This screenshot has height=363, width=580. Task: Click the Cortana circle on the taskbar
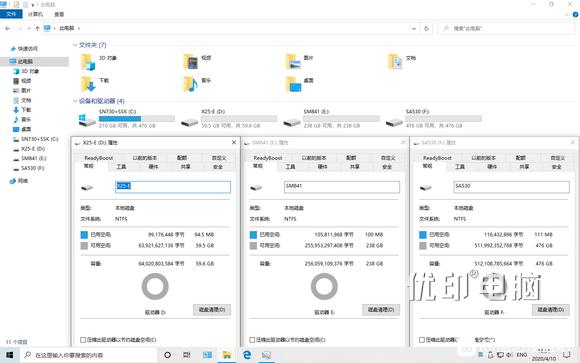coord(167,355)
